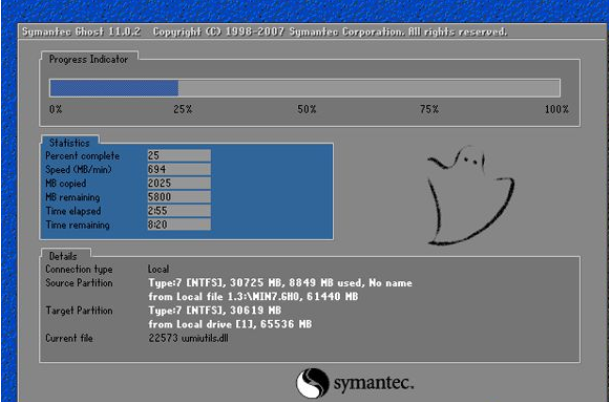Click the Statistics group label
This screenshot has width=609, height=402.
(69, 143)
